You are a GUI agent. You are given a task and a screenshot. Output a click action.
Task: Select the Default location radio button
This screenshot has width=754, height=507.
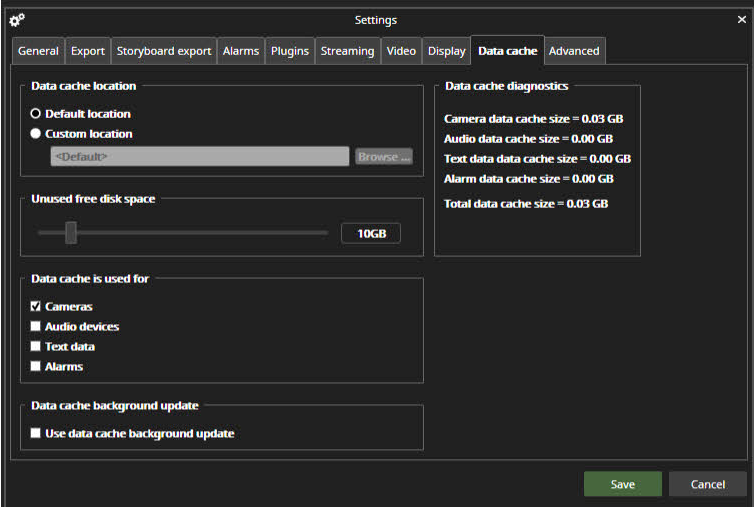(36, 114)
